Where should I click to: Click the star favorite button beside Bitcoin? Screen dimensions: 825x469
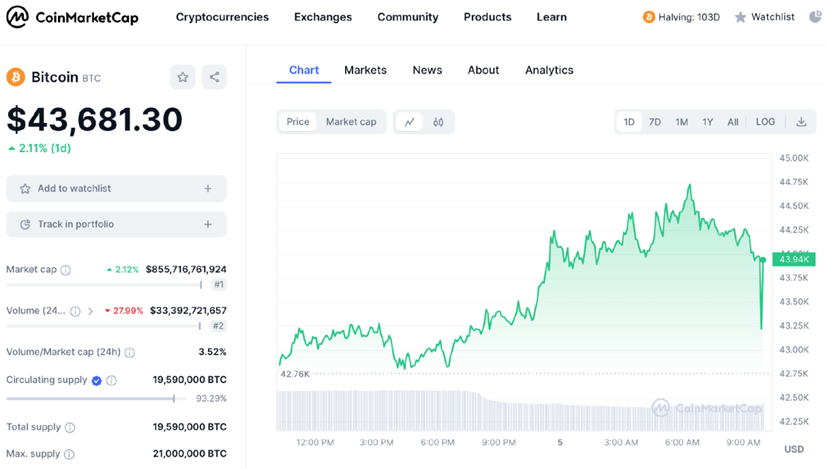[183, 77]
